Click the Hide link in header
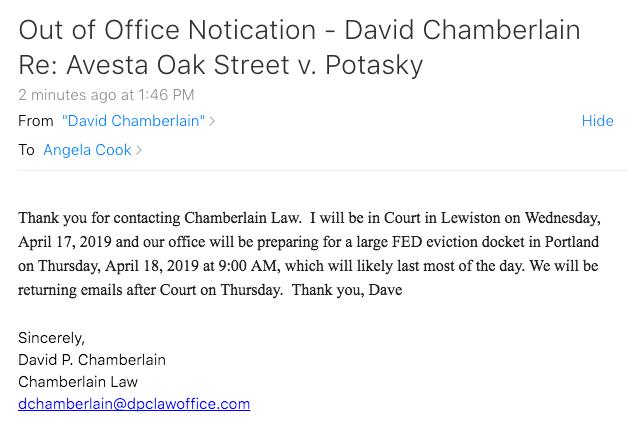This screenshot has height=425, width=628. pyautogui.click(x=597, y=121)
